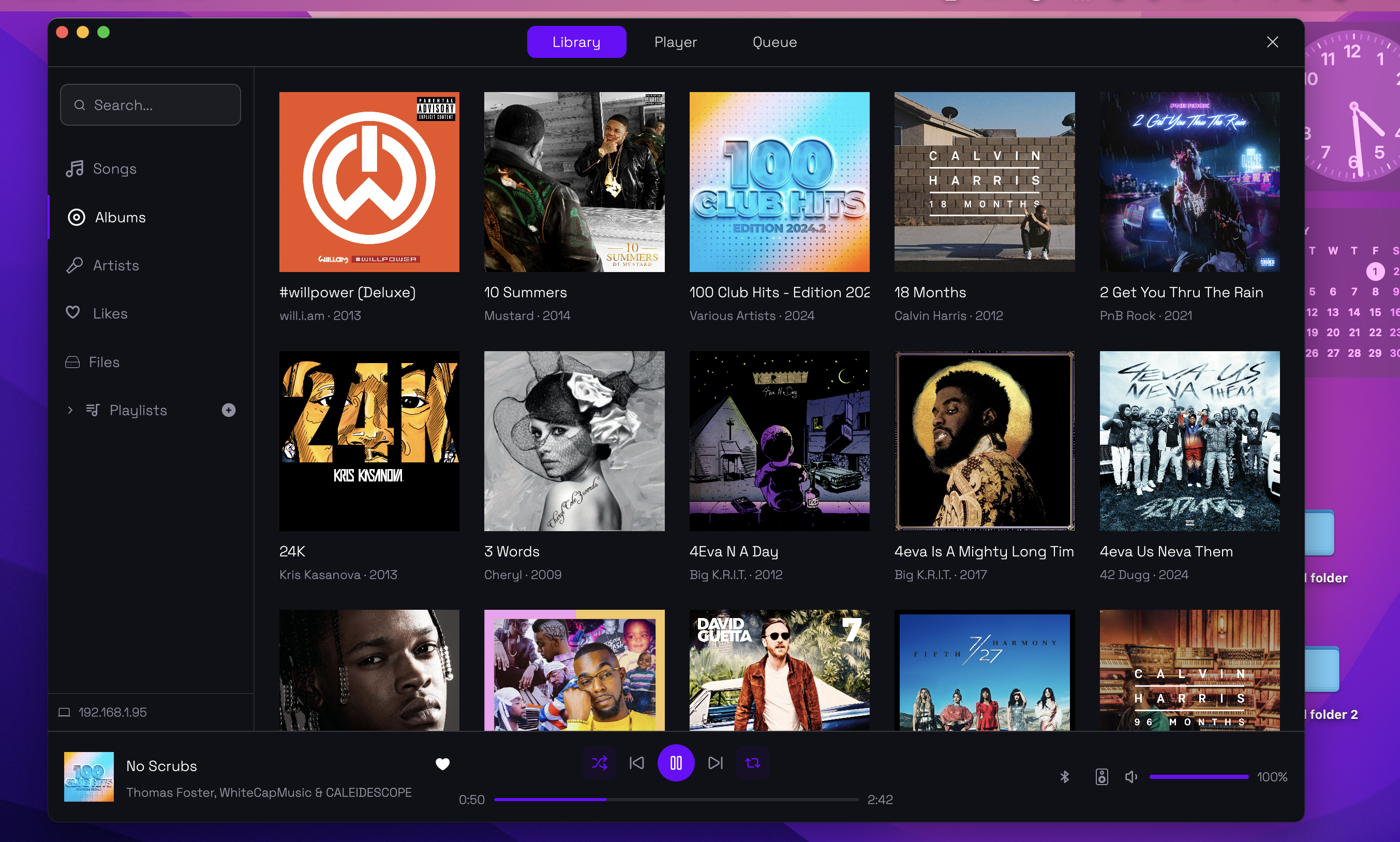Close the library panel with X
Image resolution: width=1400 pixels, height=842 pixels.
(1273, 42)
